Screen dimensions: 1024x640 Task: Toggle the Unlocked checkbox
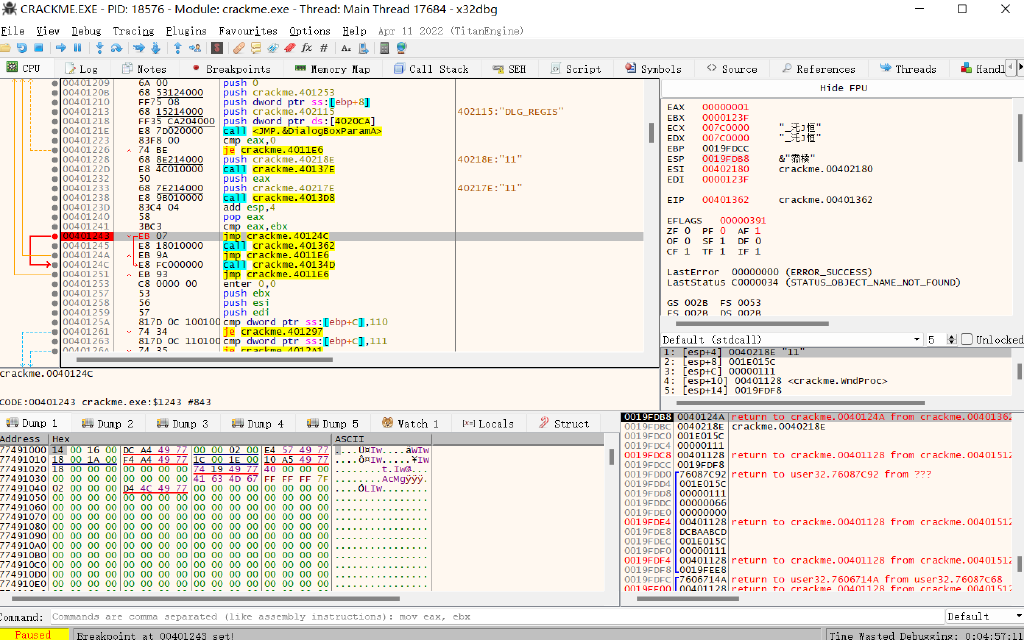967,340
